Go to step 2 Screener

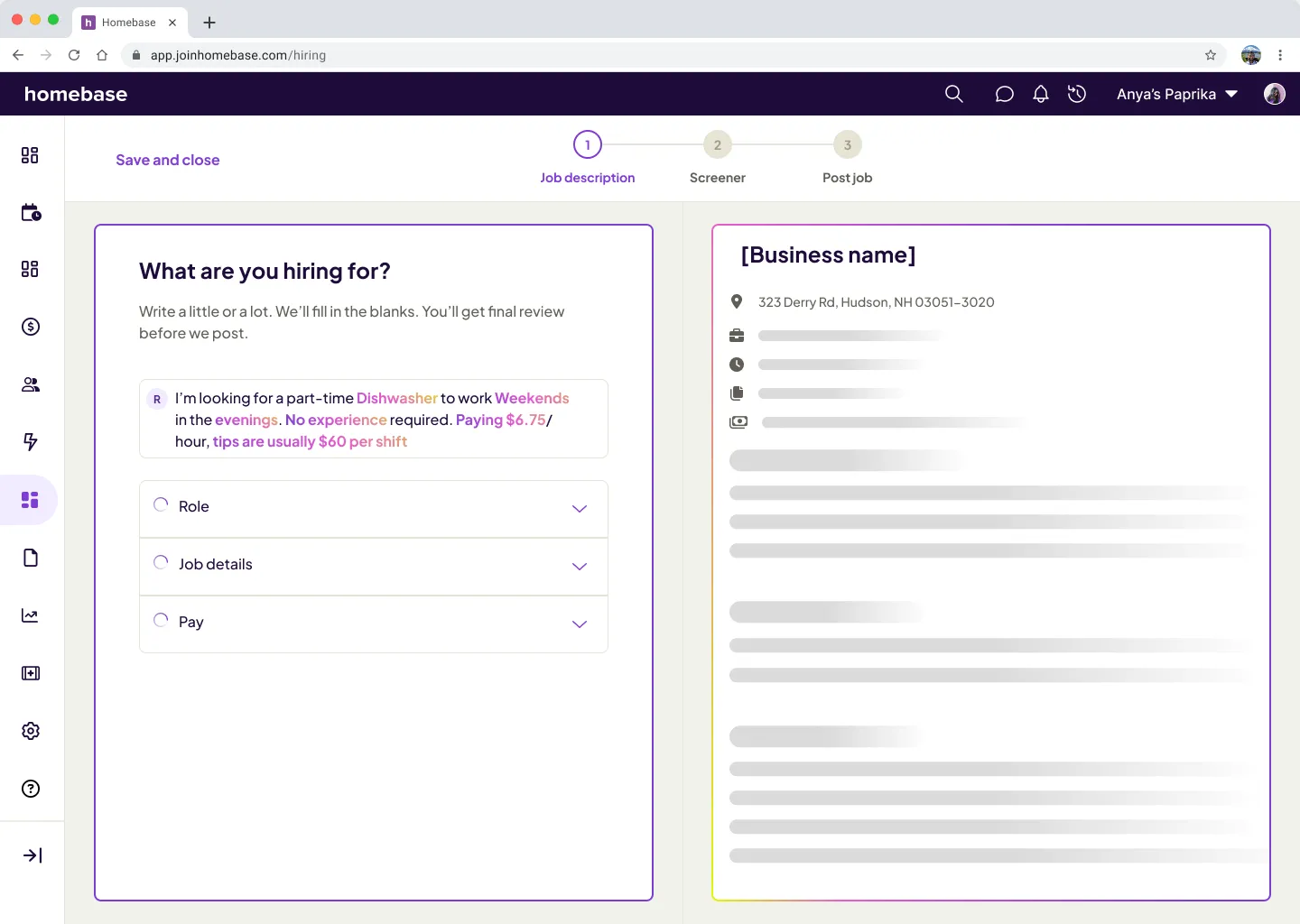click(718, 158)
